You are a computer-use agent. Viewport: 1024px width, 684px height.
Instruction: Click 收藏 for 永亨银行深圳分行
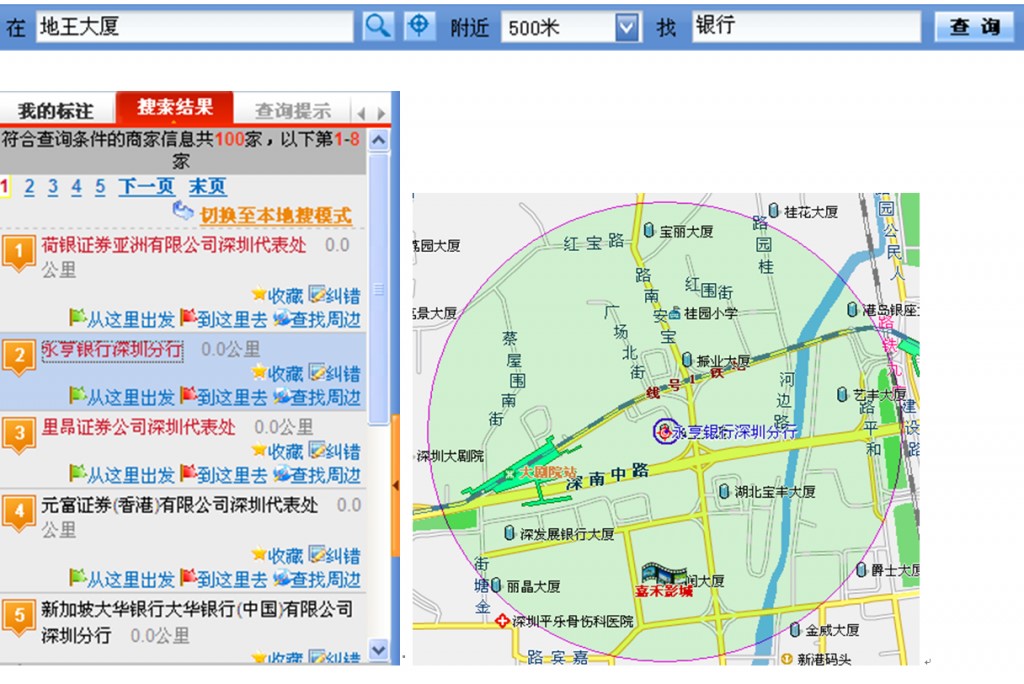tap(277, 374)
